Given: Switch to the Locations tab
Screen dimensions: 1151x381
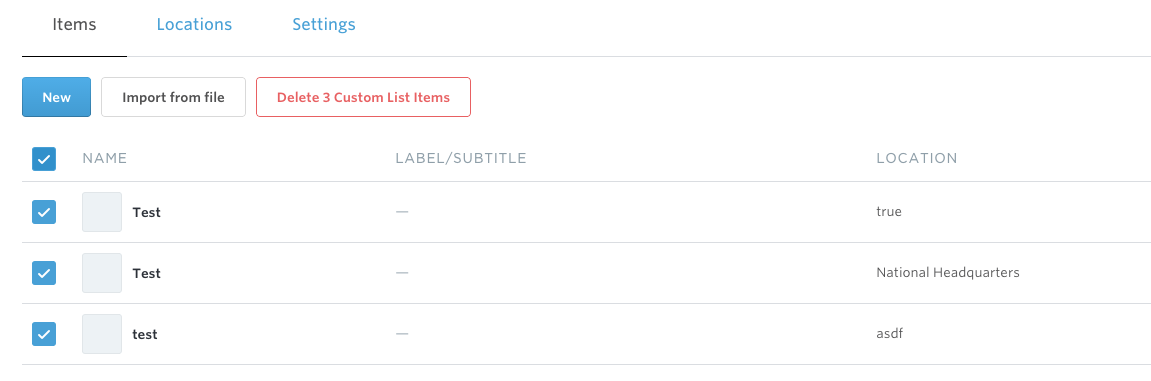Looking at the screenshot, I should pos(194,24).
